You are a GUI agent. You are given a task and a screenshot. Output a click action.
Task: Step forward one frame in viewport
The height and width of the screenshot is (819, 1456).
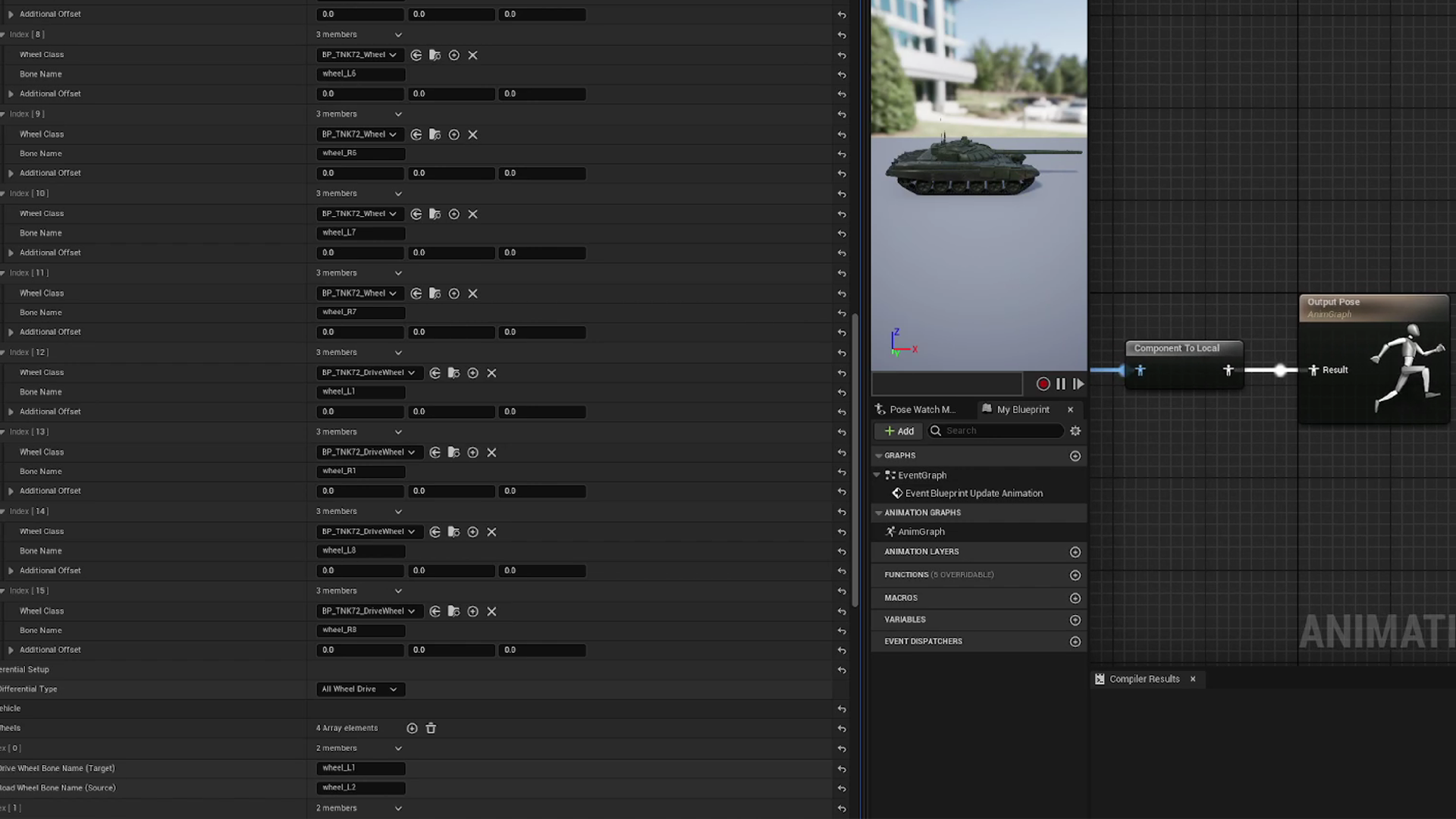tap(1078, 384)
